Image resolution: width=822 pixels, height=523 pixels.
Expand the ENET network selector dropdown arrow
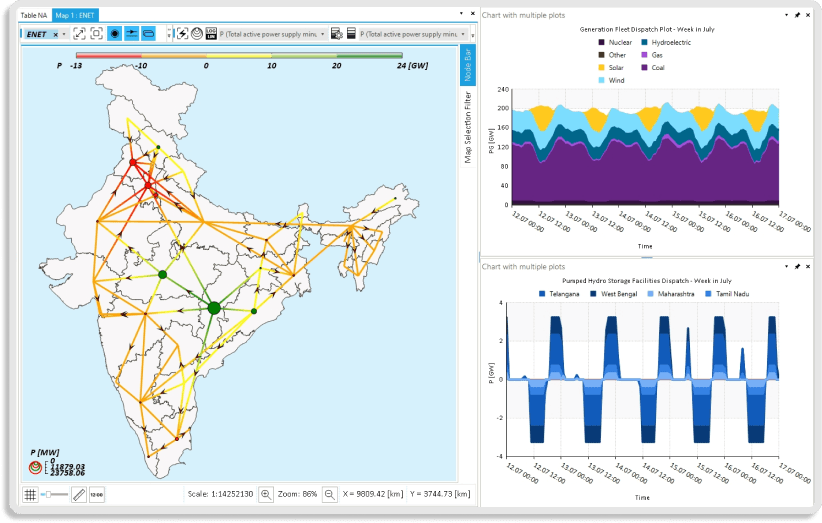tap(64, 34)
